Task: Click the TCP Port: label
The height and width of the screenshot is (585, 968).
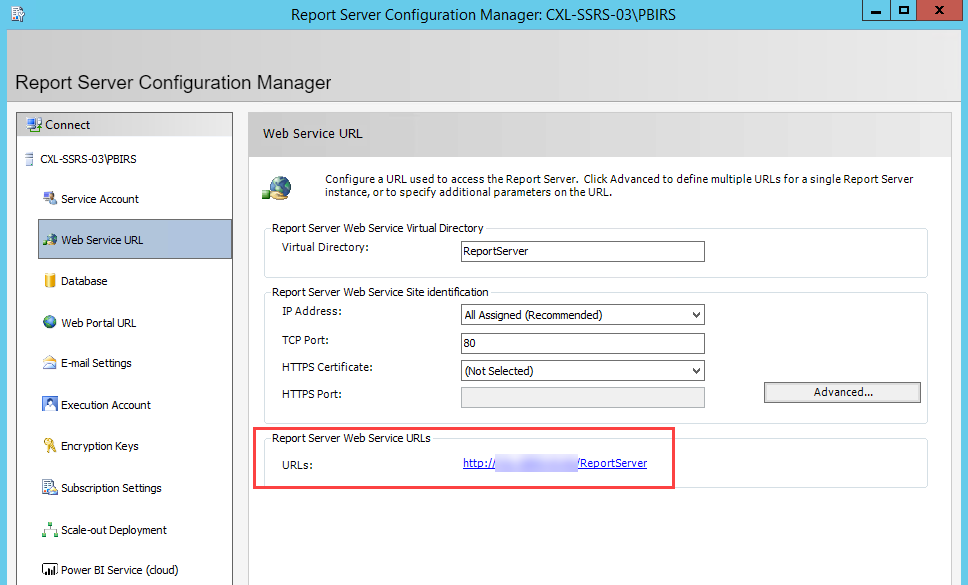Action: pyautogui.click(x=305, y=341)
